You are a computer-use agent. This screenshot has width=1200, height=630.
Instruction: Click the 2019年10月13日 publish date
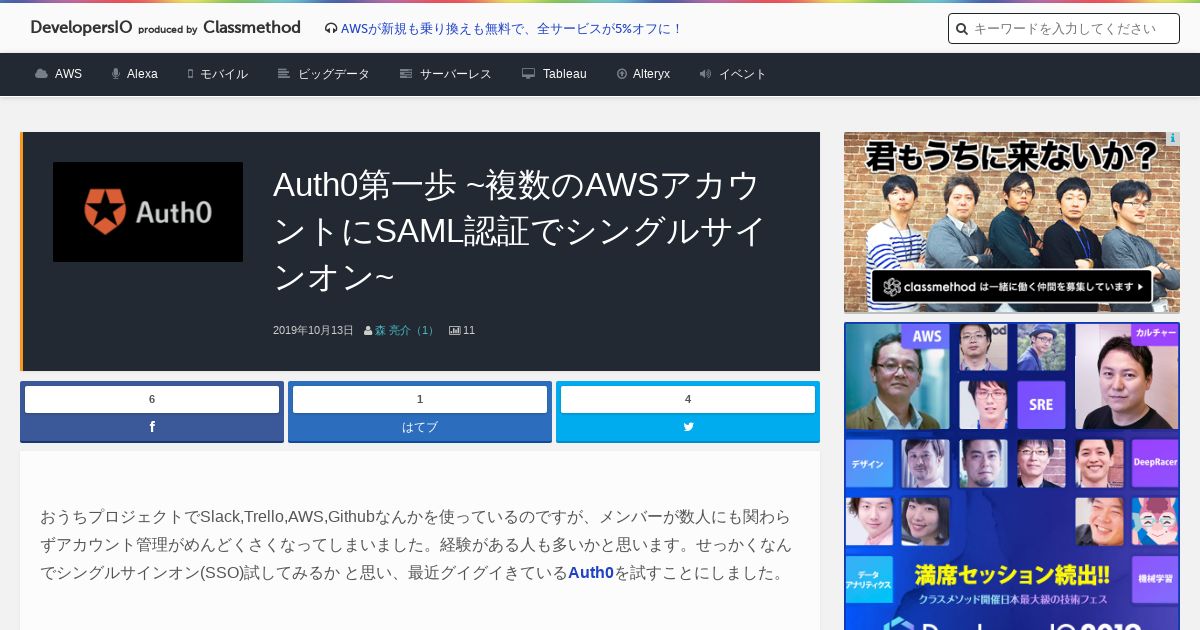(313, 330)
